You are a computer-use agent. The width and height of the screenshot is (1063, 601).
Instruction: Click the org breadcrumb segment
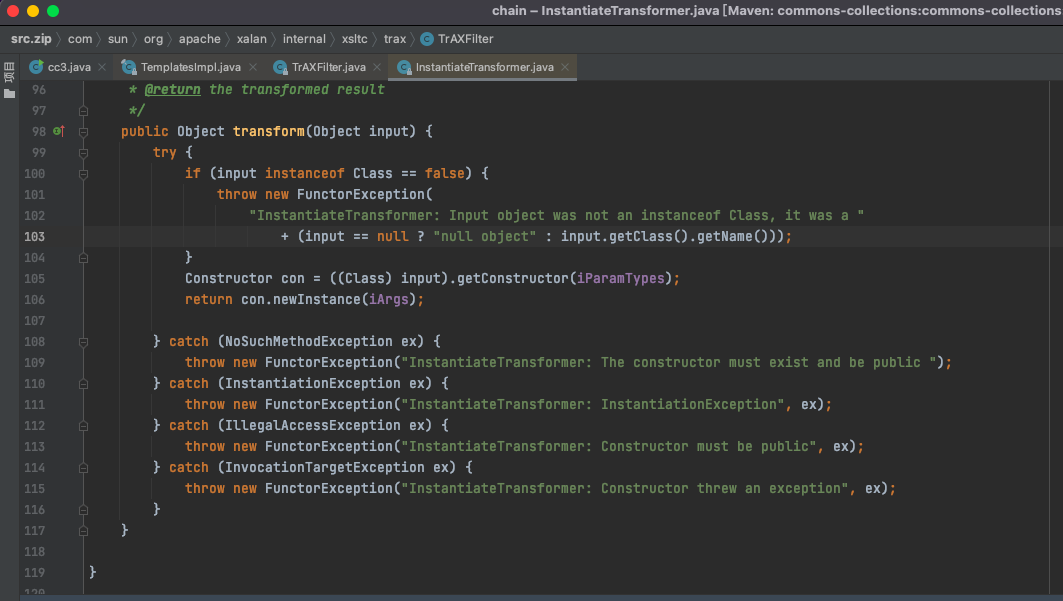coord(153,39)
